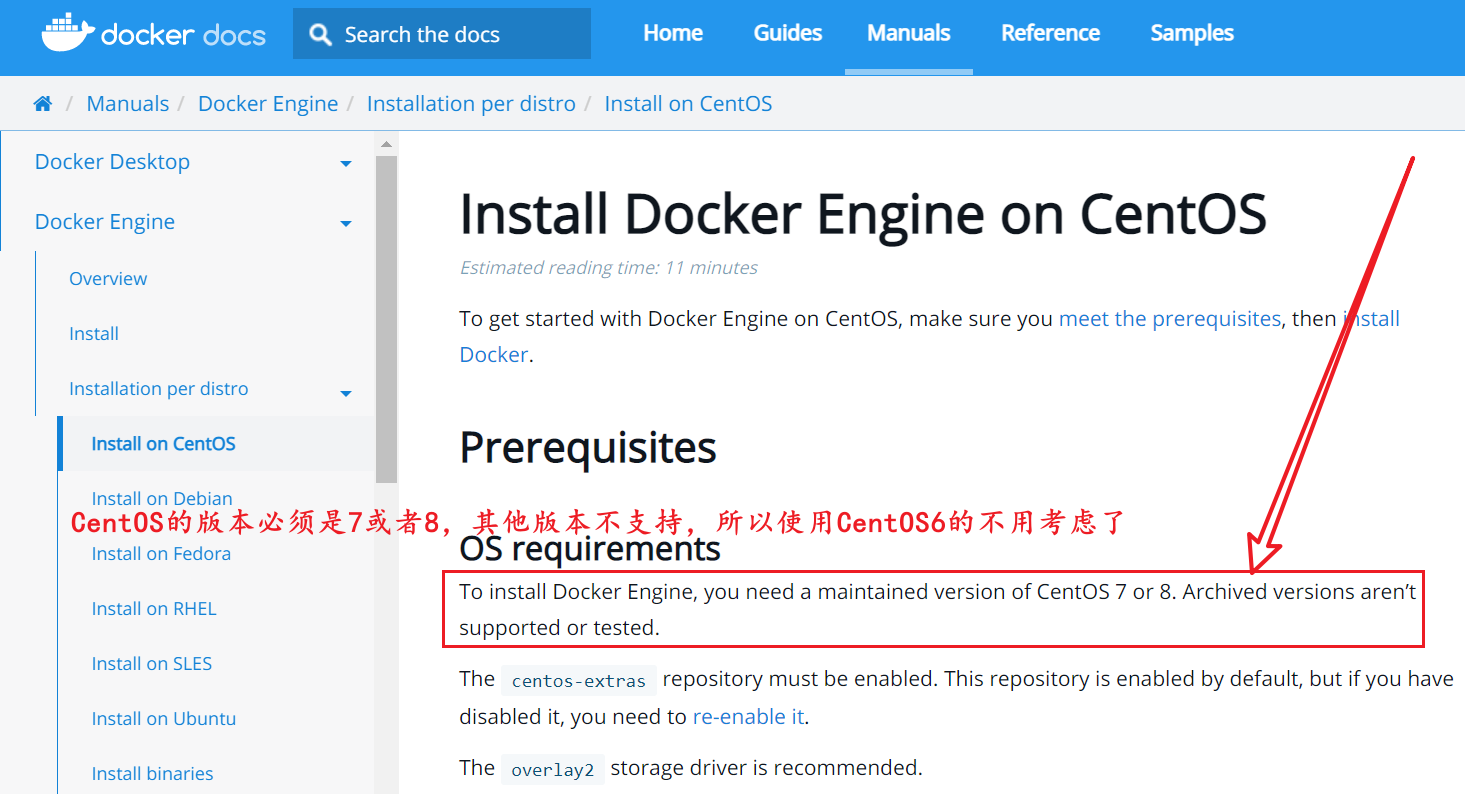The image size is (1465, 794).
Task: Open the Reference nav tab
Action: click(1051, 33)
